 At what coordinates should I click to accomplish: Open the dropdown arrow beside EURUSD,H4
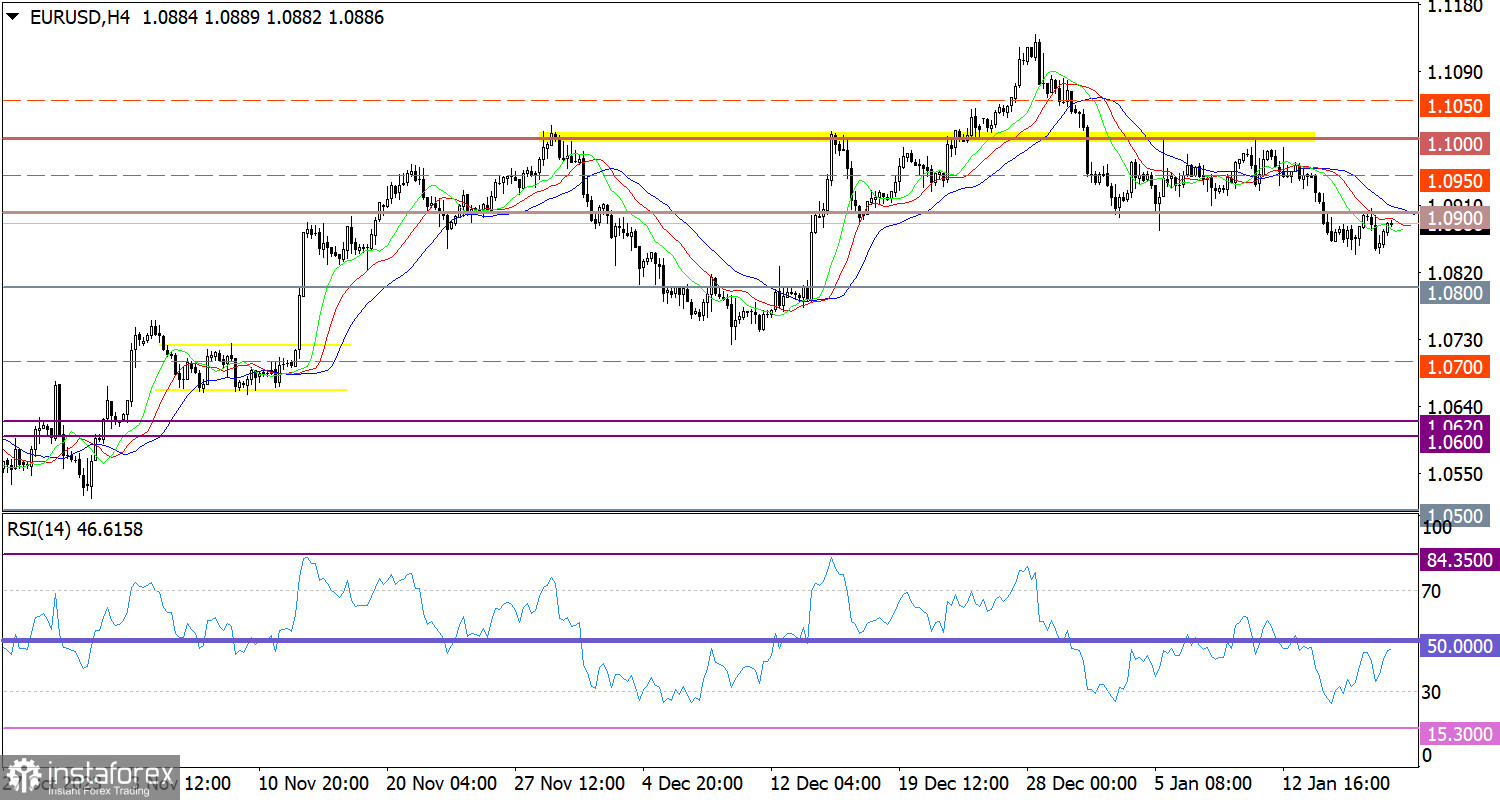[x=12, y=17]
